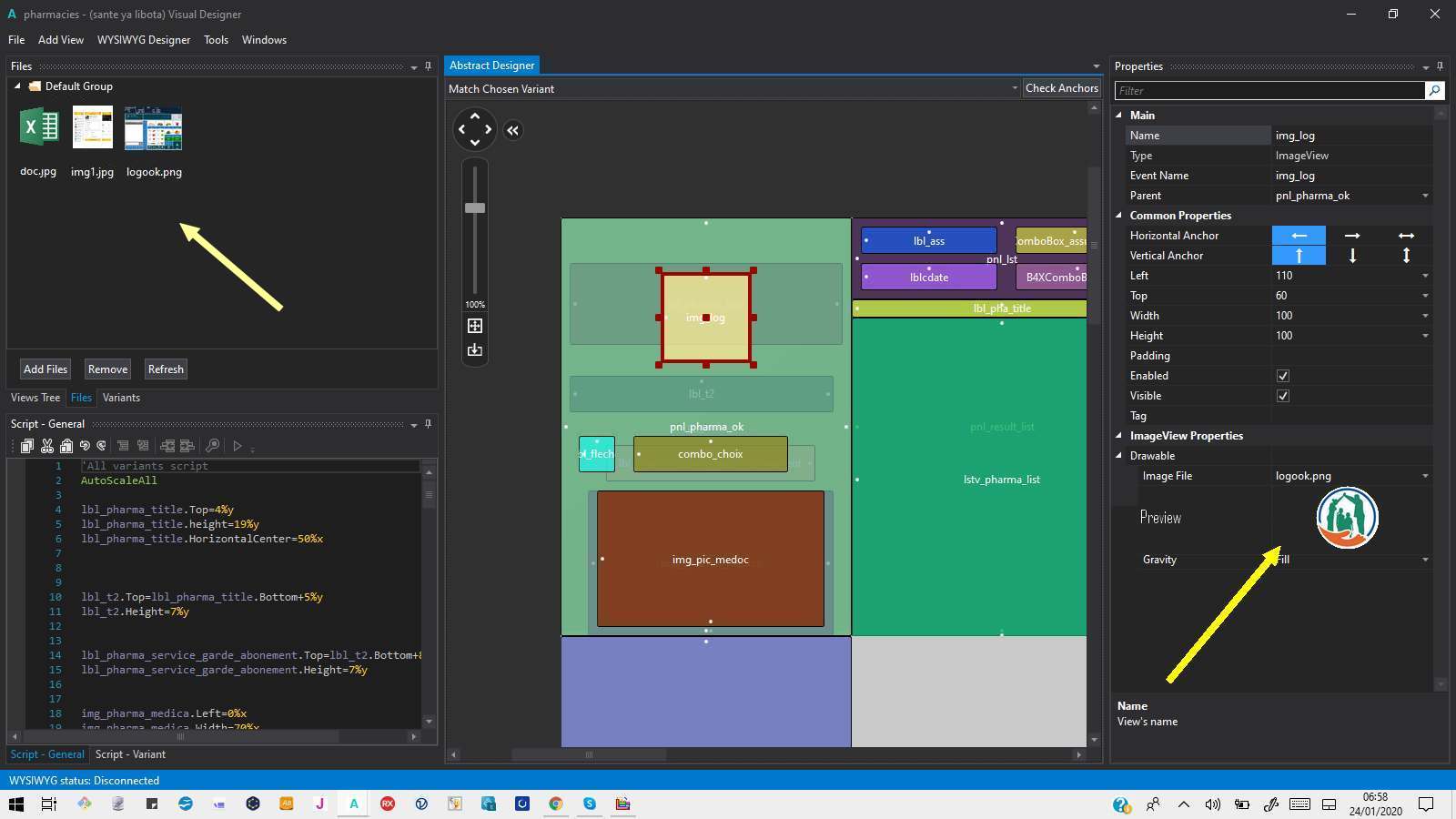Click in the Properties Filter field

point(1270,90)
